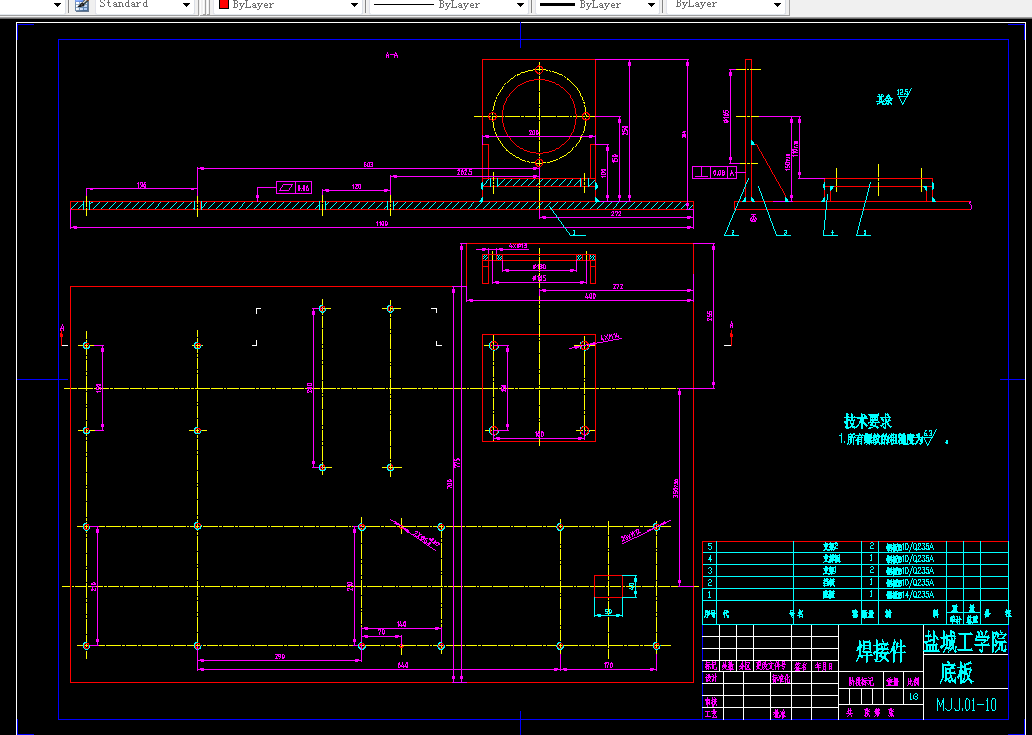This screenshot has width=1032, height=735.
Task: Select the '阶段标记' title block cell
Action: 860,682
